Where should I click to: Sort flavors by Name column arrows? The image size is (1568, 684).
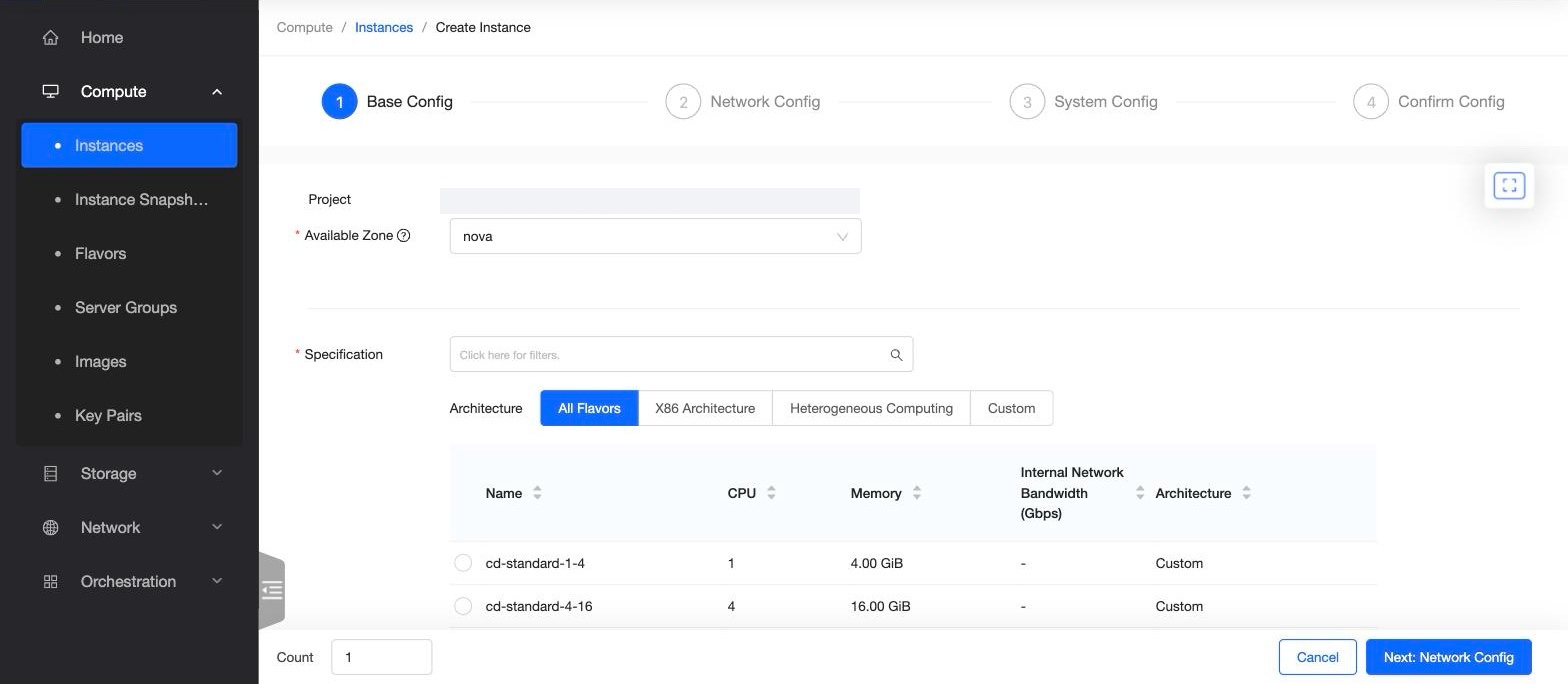[537, 493]
